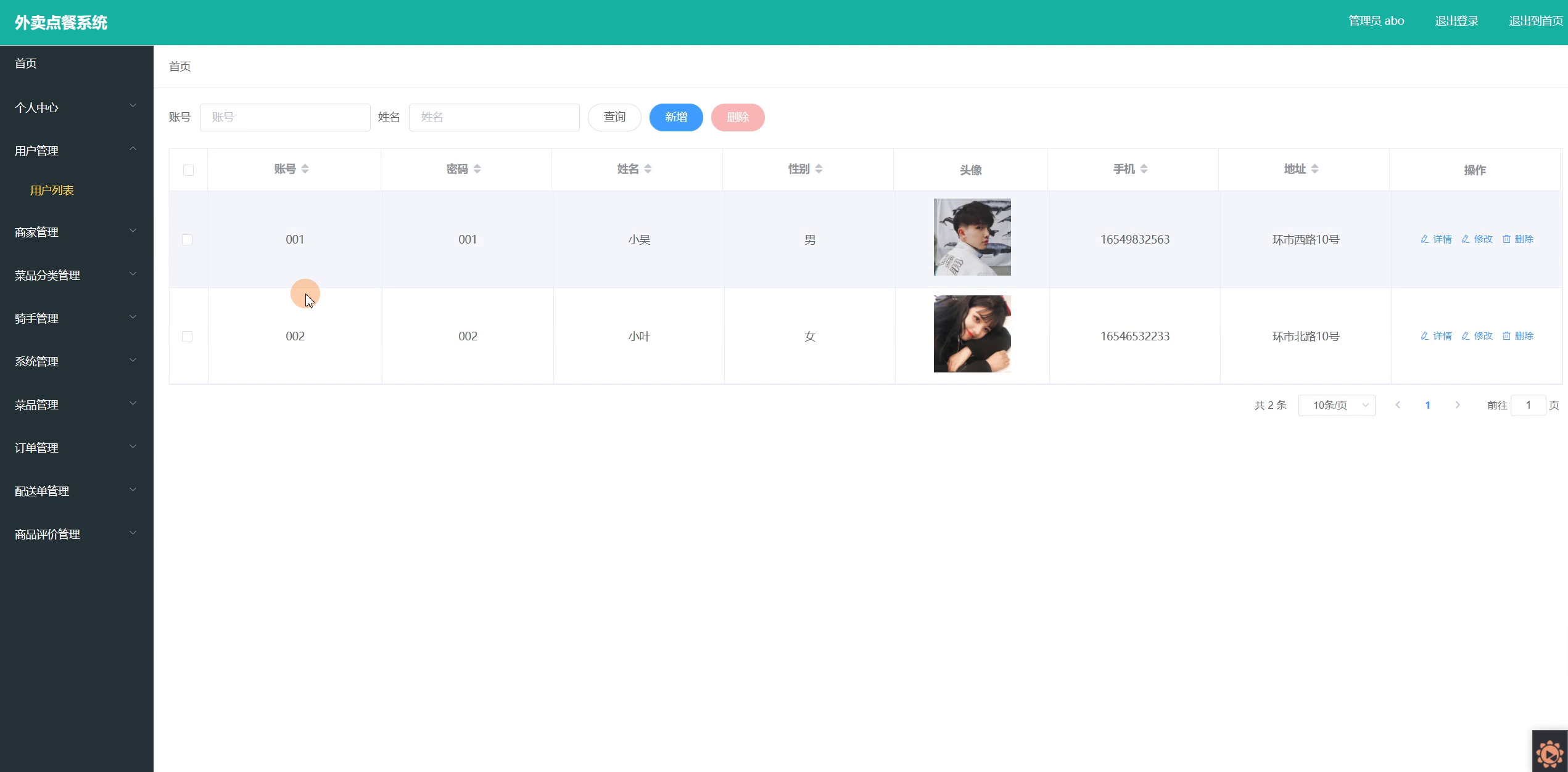Collapse 用户管理 sidebar menu
1568x772 pixels.
pyautogui.click(x=76, y=150)
